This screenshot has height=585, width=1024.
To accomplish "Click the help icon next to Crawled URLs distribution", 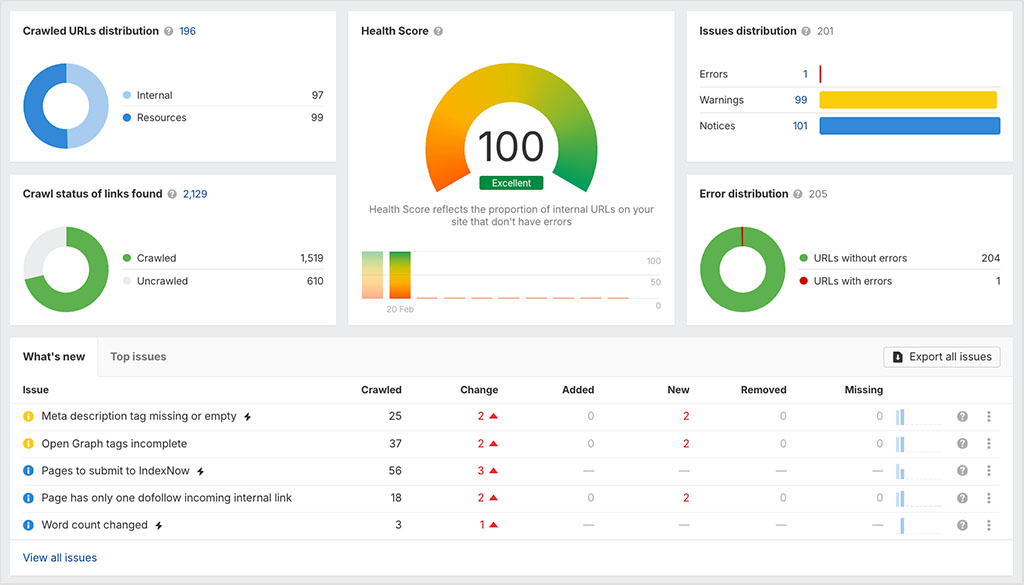I will (166, 31).
